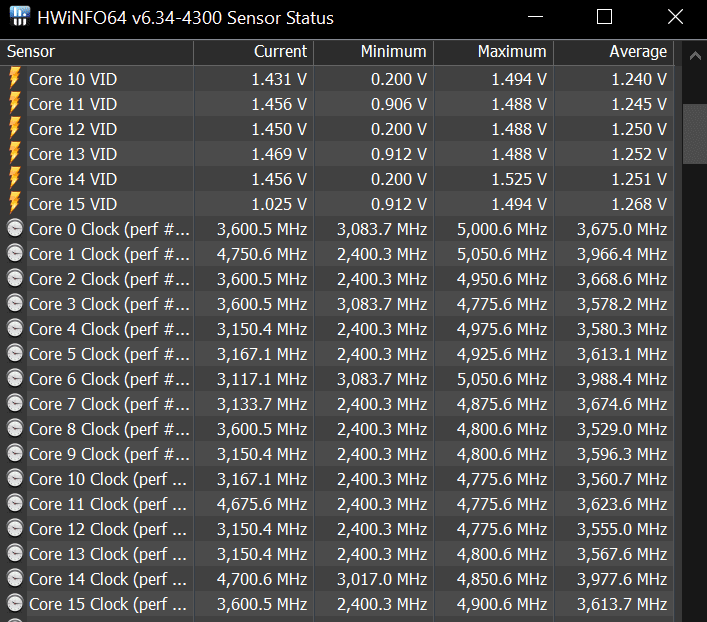Screen dimensions: 707x622
Task: Click the Maximum column header
Action: tap(512, 52)
